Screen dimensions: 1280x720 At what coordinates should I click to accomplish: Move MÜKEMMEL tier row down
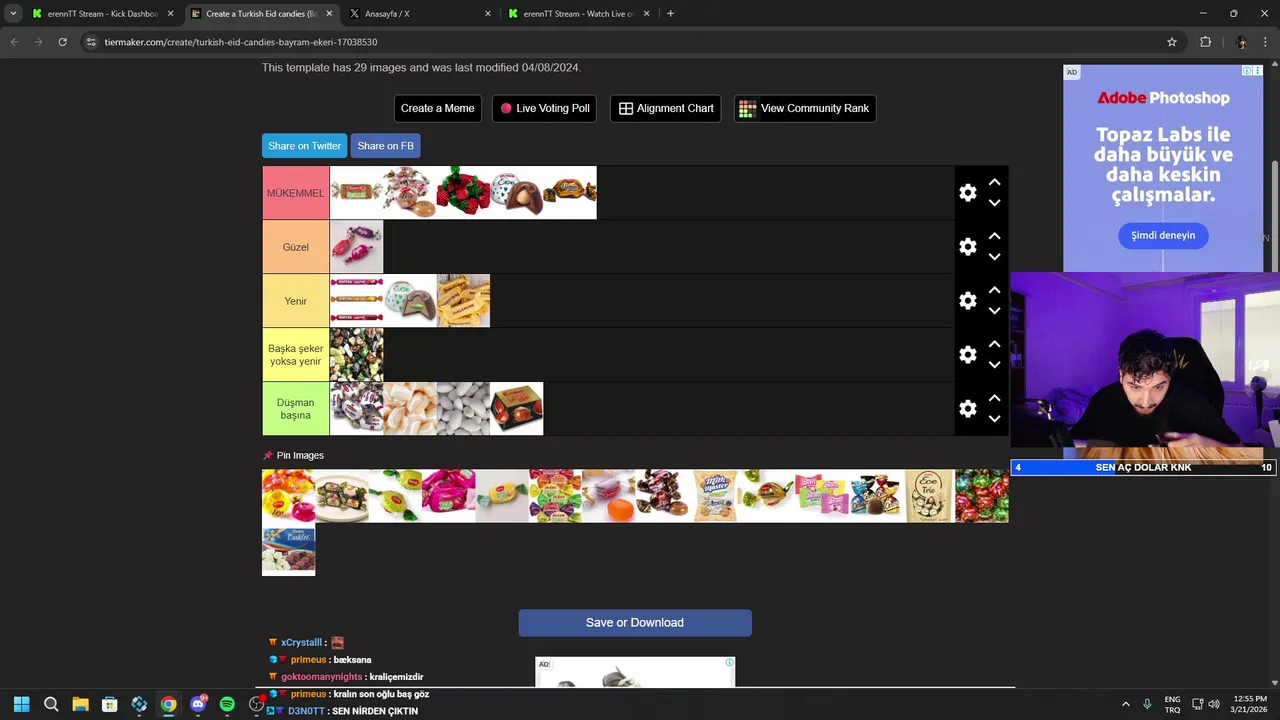(x=994, y=203)
